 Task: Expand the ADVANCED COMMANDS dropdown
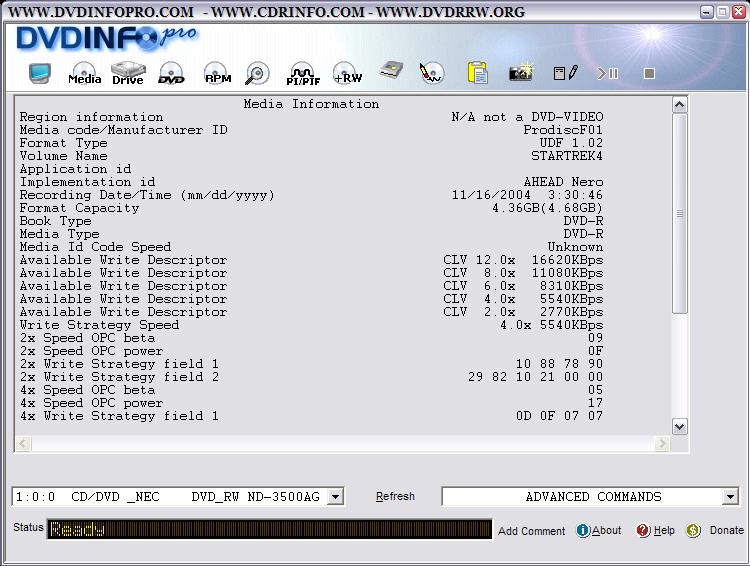tap(730, 497)
